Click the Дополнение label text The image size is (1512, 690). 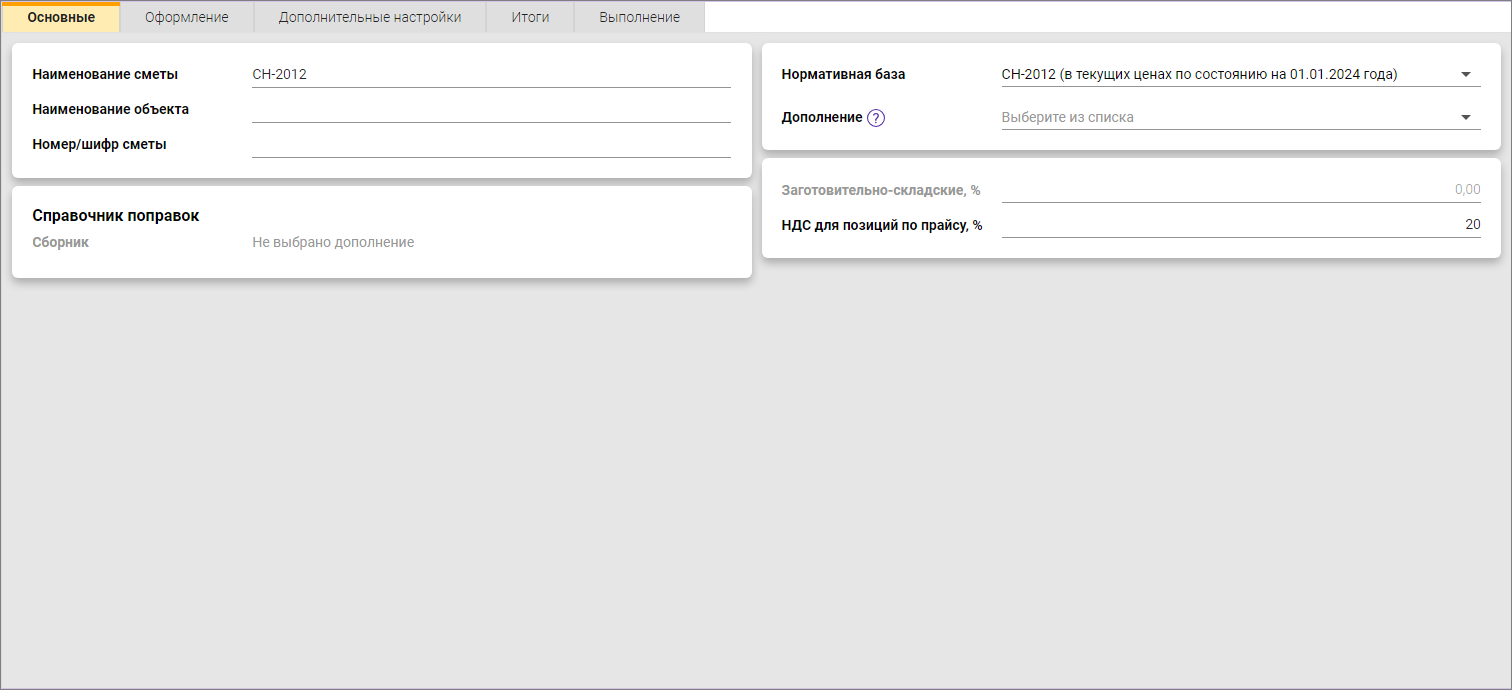[x=821, y=117]
